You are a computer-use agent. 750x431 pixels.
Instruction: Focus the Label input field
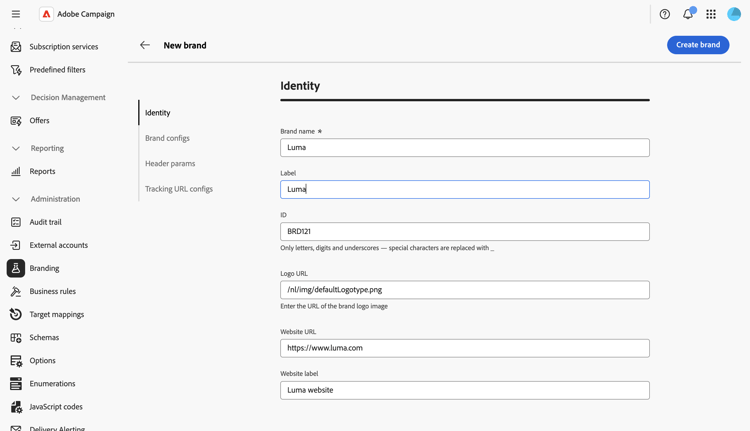(464, 189)
